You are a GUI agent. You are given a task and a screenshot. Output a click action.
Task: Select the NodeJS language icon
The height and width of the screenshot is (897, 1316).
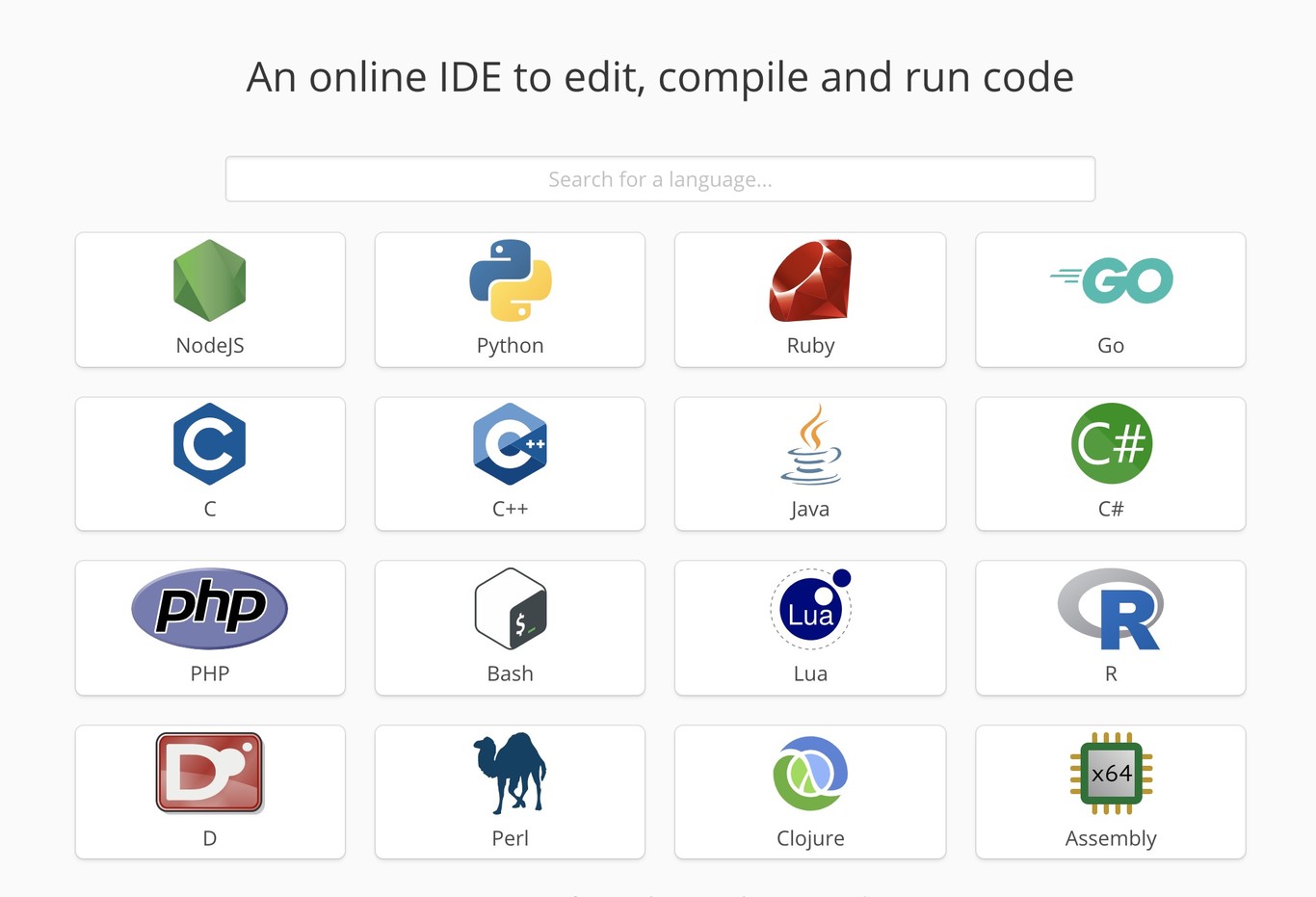pyautogui.click(x=209, y=280)
